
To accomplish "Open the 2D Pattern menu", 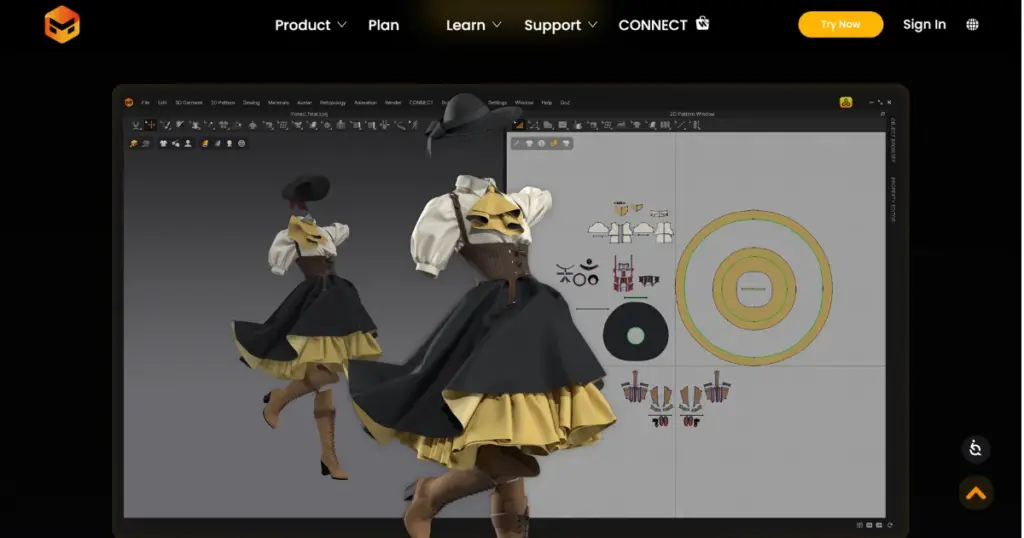I will point(223,103).
